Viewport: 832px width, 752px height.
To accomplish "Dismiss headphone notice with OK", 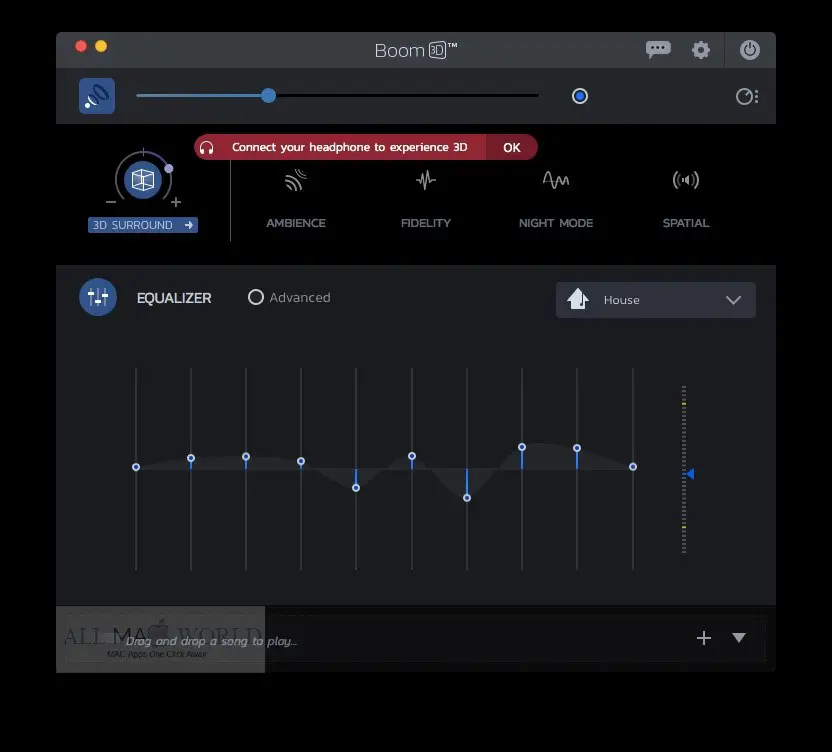I will tap(512, 148).
